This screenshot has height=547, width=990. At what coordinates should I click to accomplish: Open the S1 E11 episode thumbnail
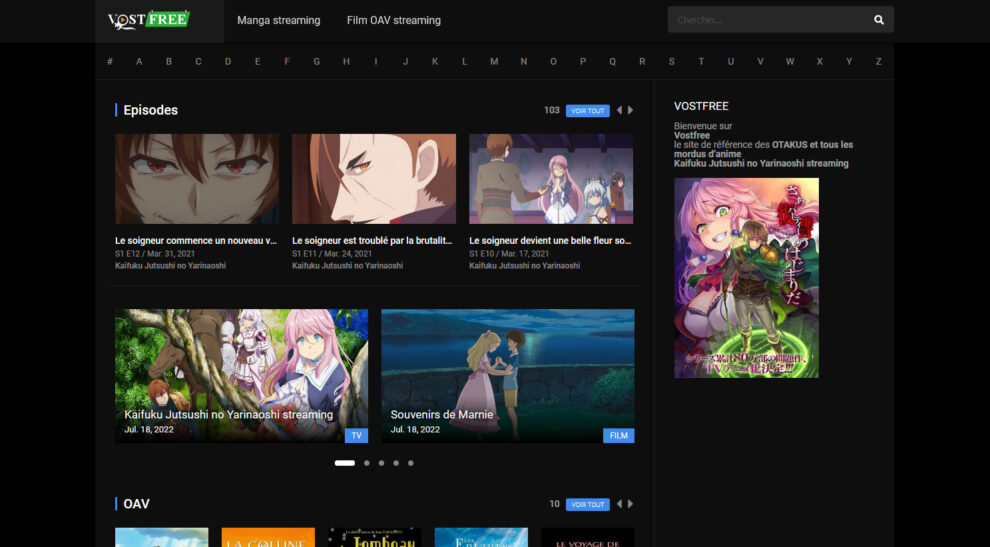point(374,179)
